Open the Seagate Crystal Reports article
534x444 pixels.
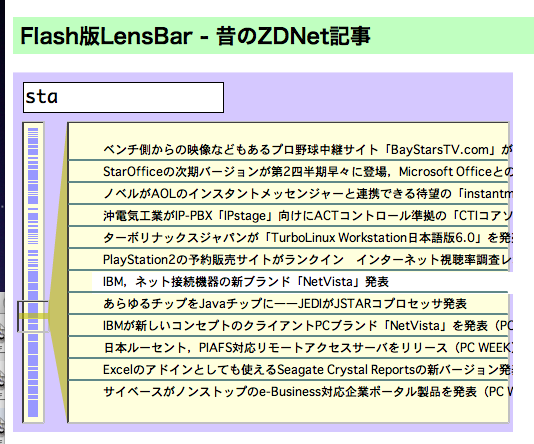click(289, 369)
